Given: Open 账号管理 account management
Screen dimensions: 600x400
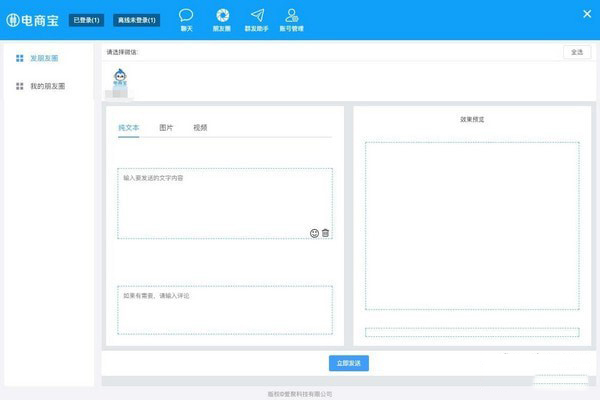Looking at the screenshot, I should (x=292, y=20).
